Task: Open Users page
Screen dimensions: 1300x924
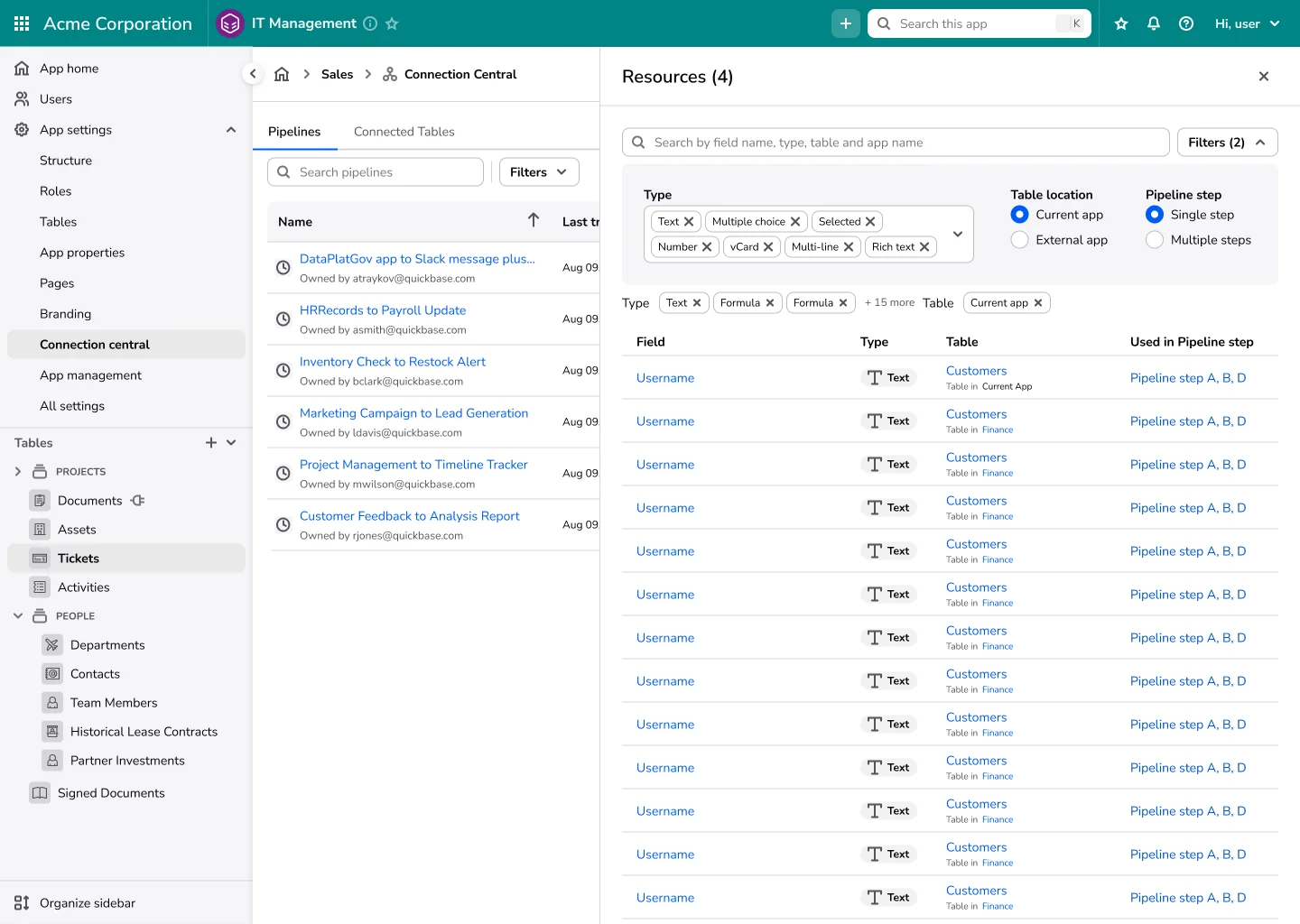Action: click(x=56, y=99)
